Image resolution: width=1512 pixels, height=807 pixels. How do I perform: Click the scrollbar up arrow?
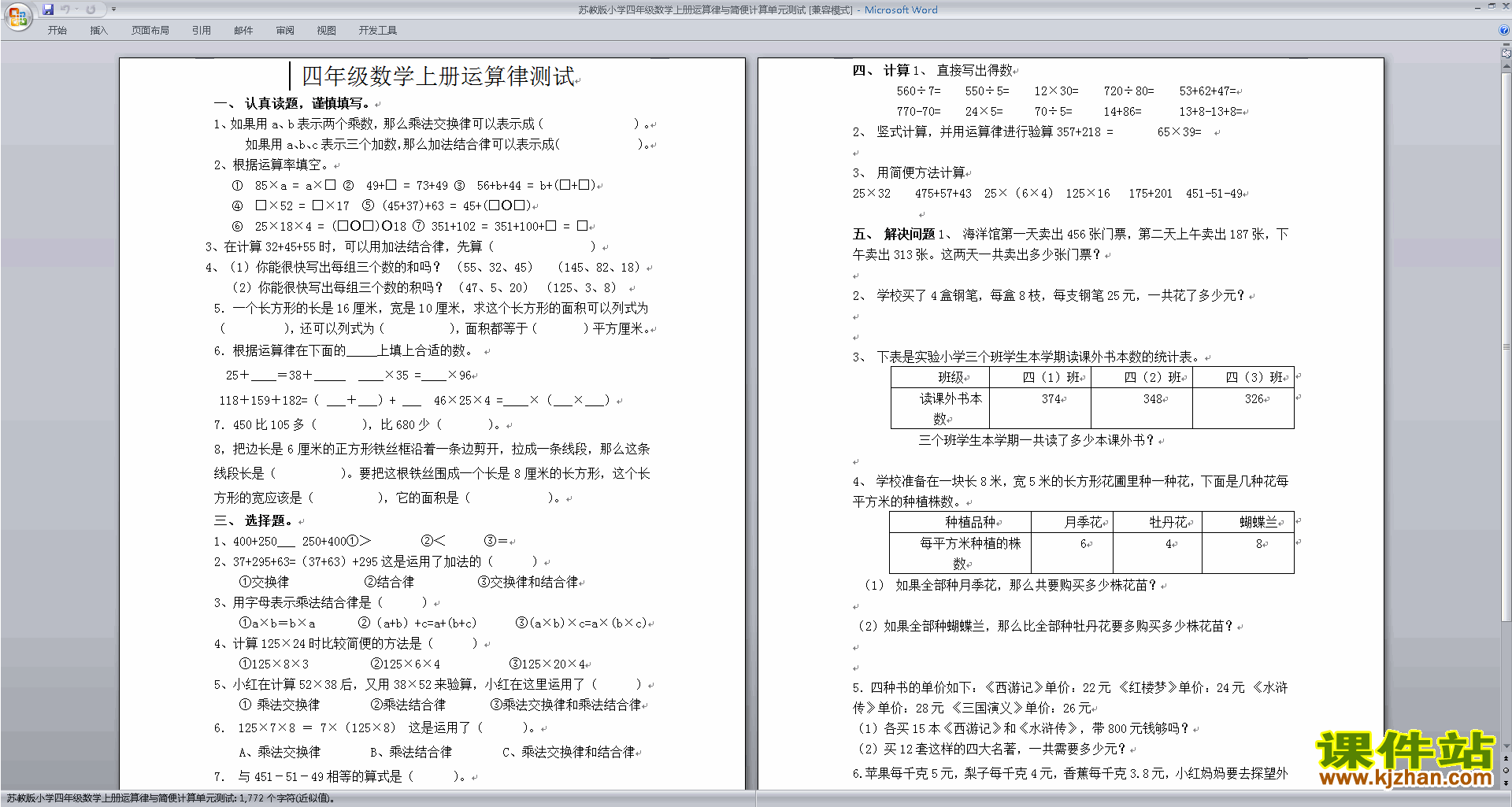(x=1506, y=66)
